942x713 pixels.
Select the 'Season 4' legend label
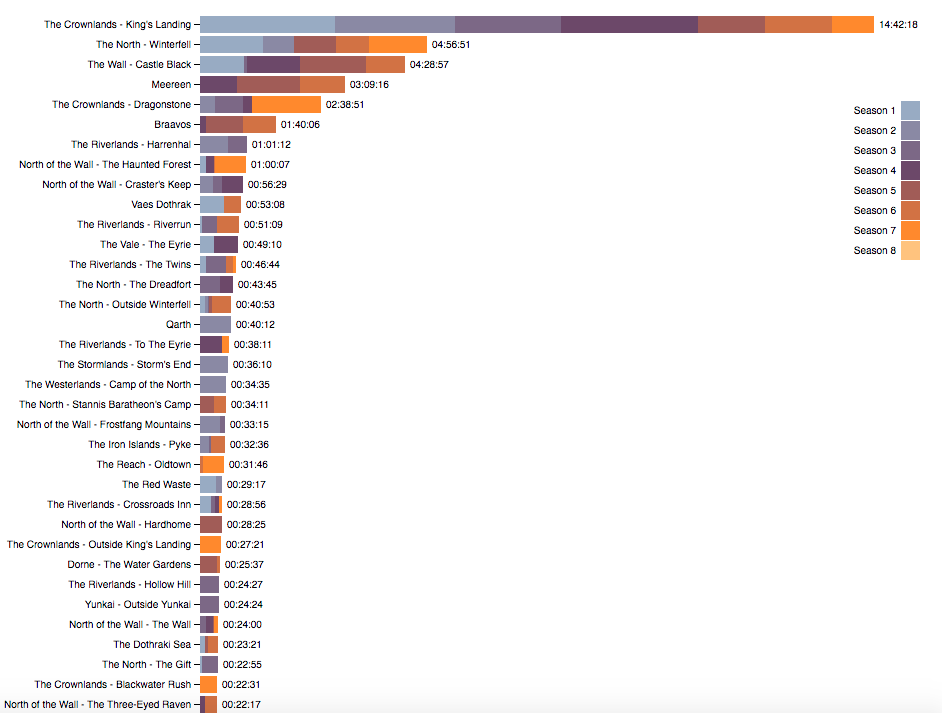tap(874, 171)
